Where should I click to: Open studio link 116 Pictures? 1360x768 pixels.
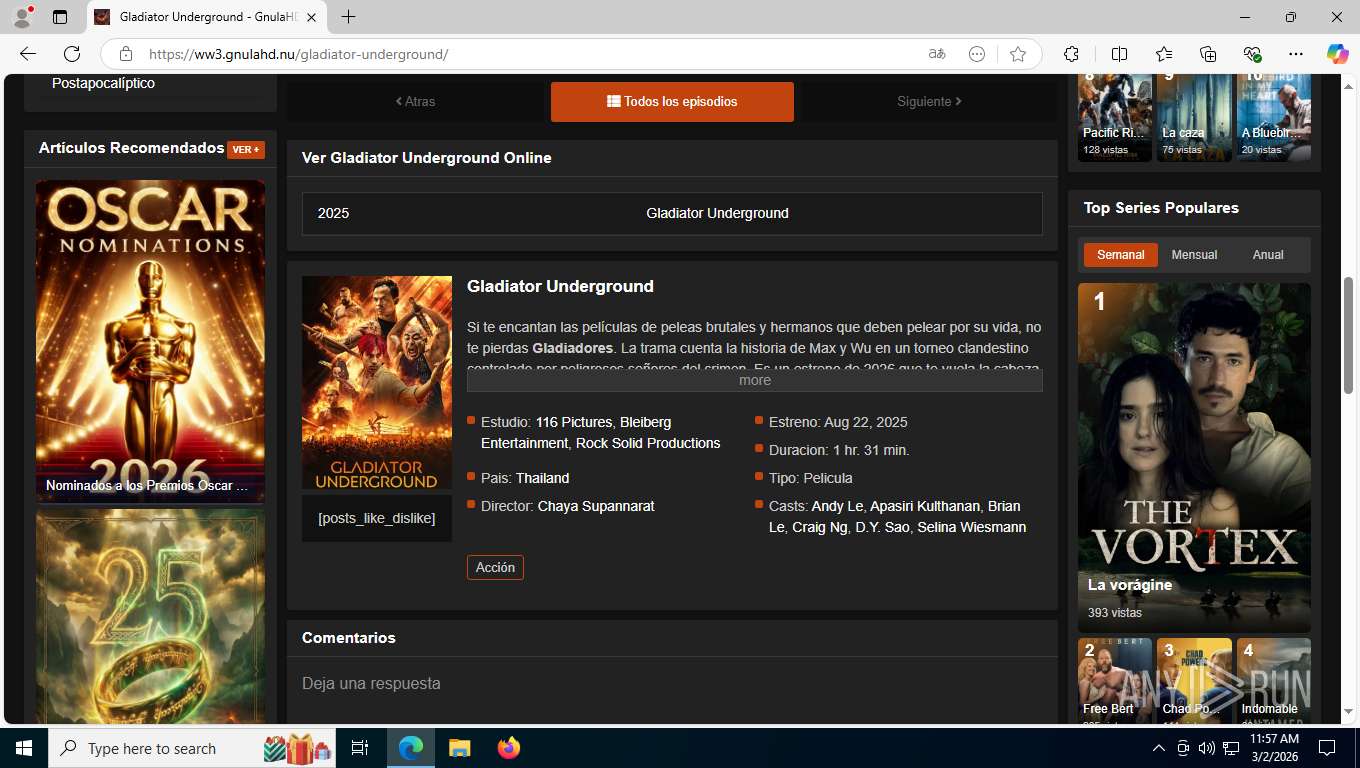pos(574,422)
